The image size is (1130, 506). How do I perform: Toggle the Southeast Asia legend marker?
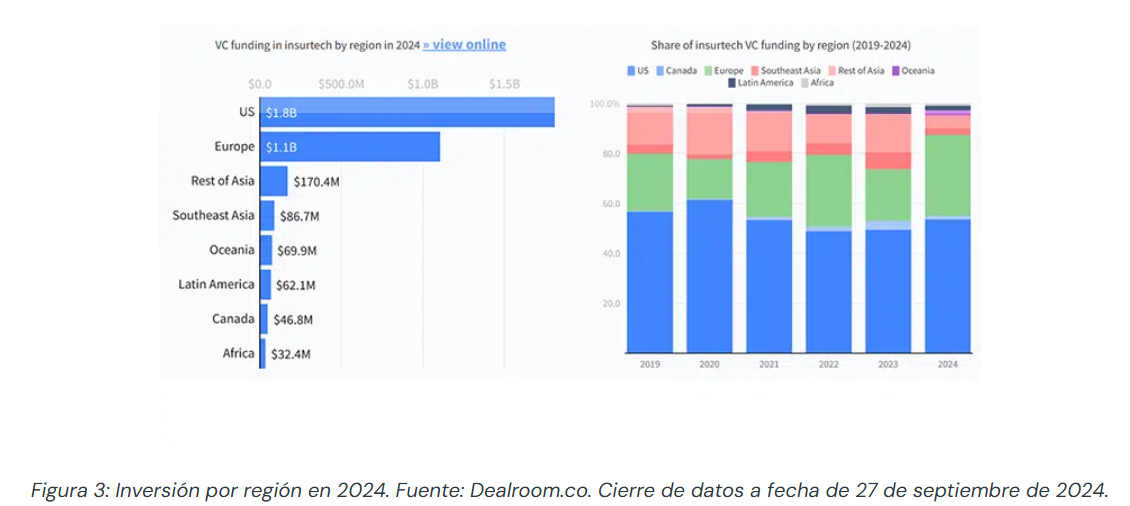pyautogui.click(x=754, y=71)
